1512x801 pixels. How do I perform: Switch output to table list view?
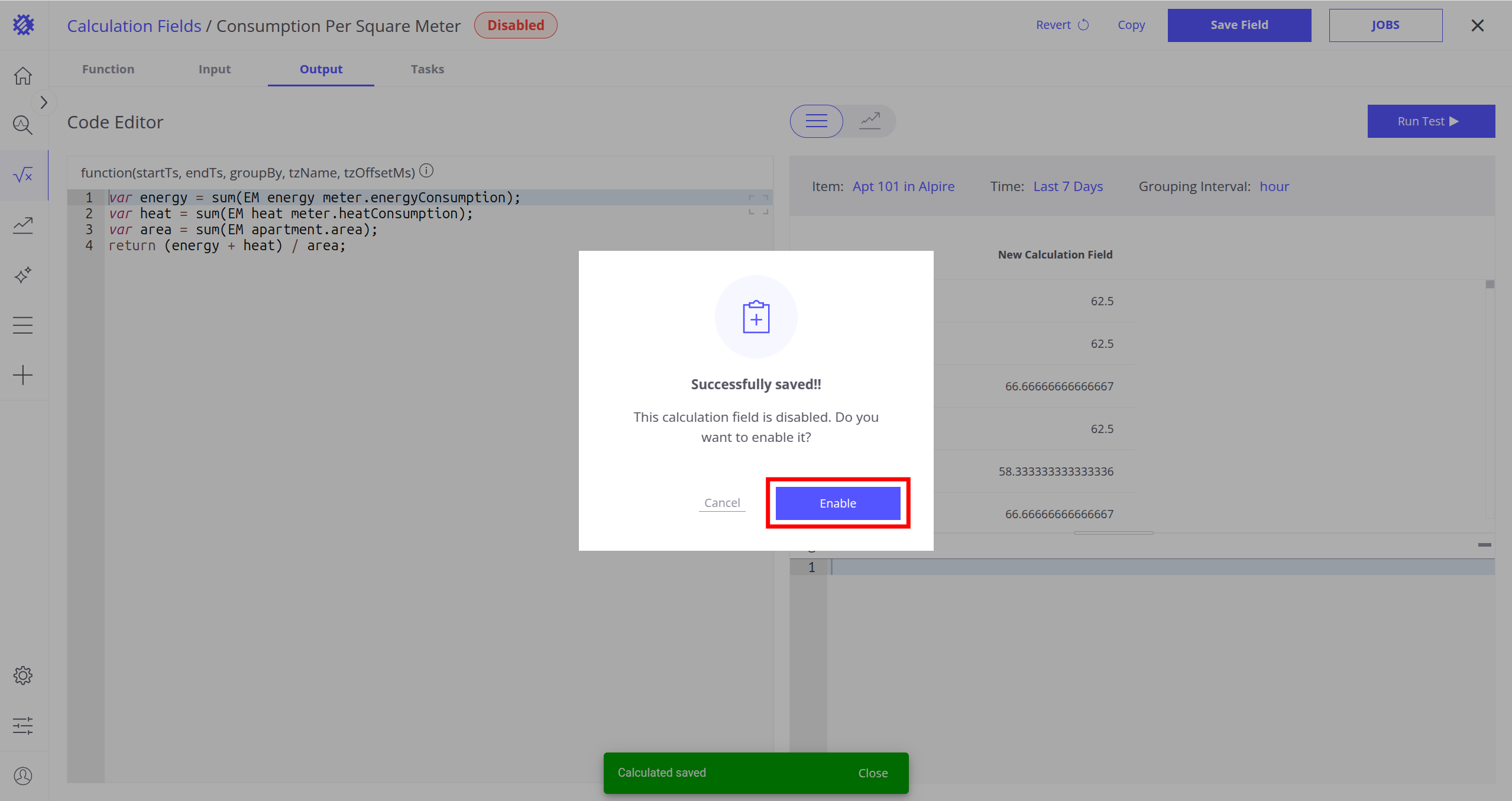tap(817, 121)
